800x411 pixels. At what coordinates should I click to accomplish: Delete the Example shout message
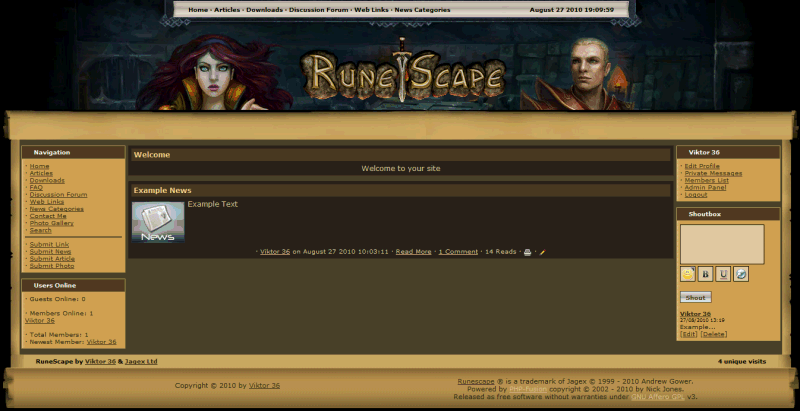coord(713,335)
